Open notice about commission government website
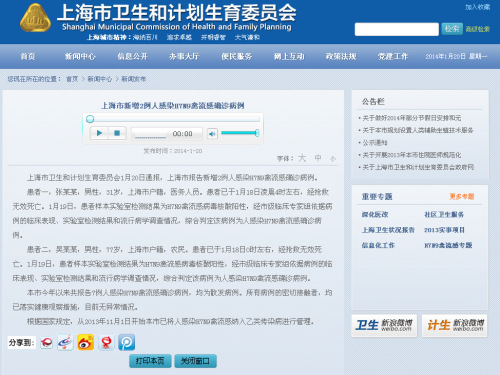 pyautogui.click(x=418, y=167)
